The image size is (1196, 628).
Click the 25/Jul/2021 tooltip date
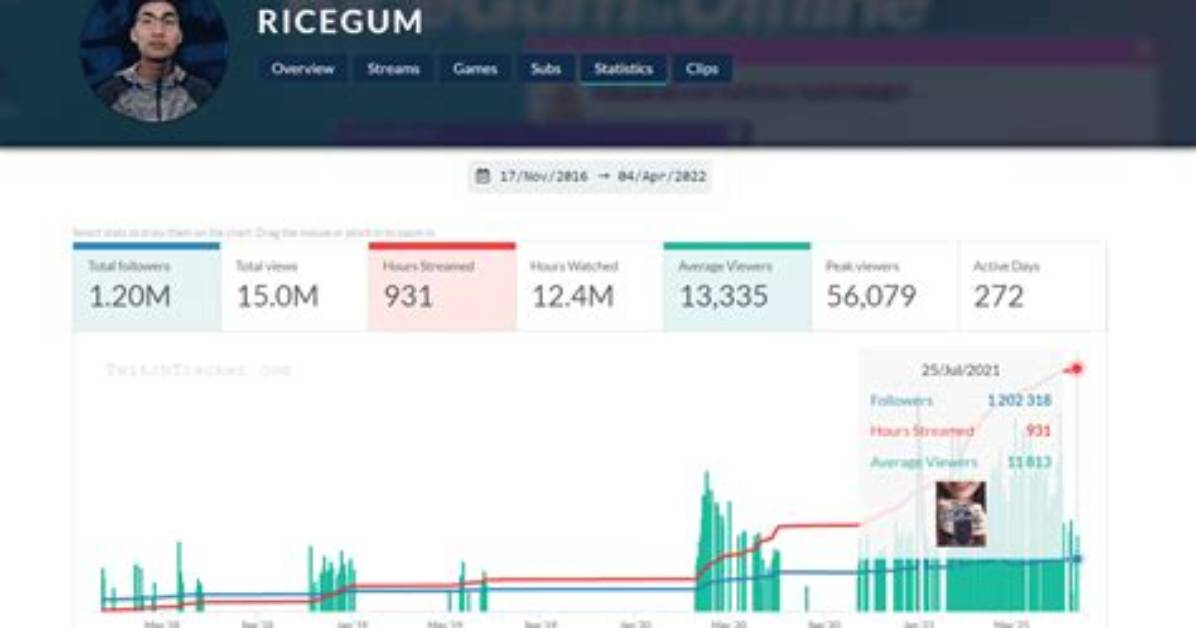[960, 370]
